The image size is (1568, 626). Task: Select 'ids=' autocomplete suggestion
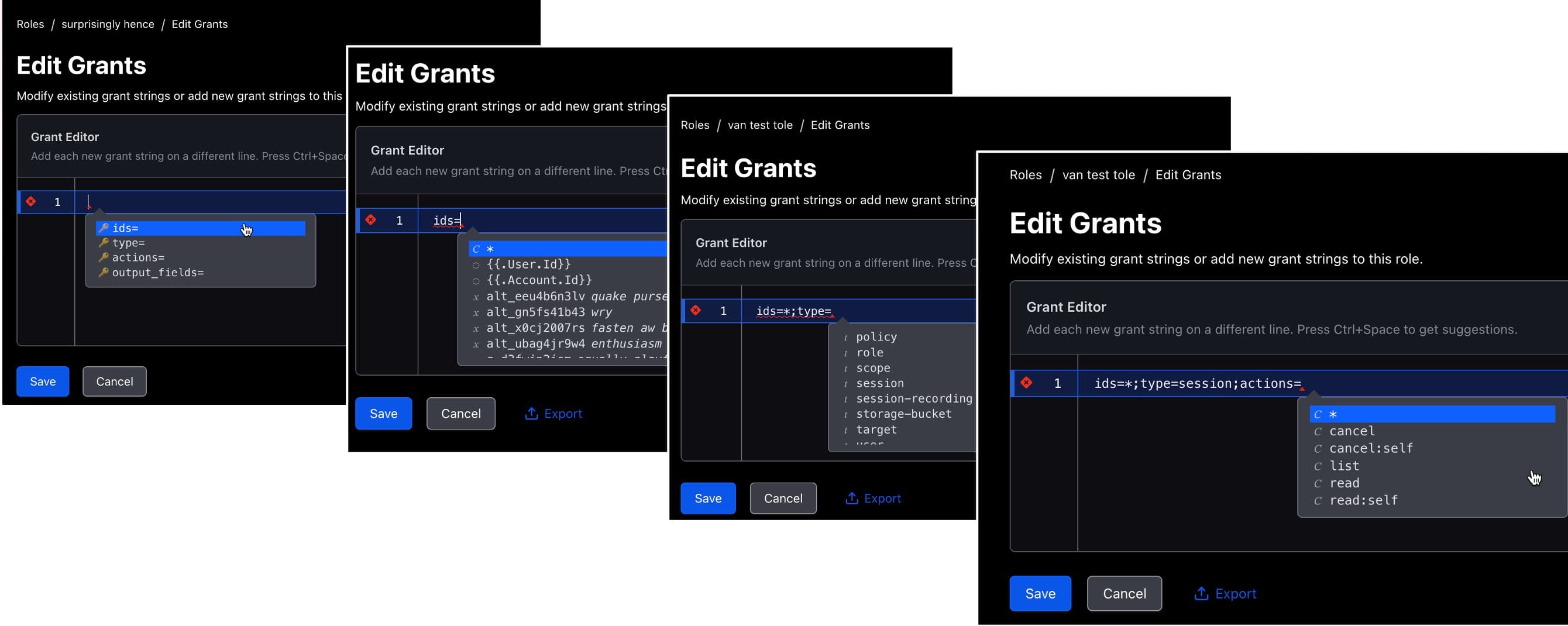[200, 228]
